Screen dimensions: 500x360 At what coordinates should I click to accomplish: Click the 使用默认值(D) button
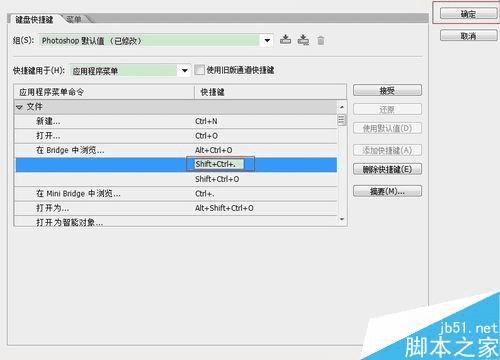[387, 128]
